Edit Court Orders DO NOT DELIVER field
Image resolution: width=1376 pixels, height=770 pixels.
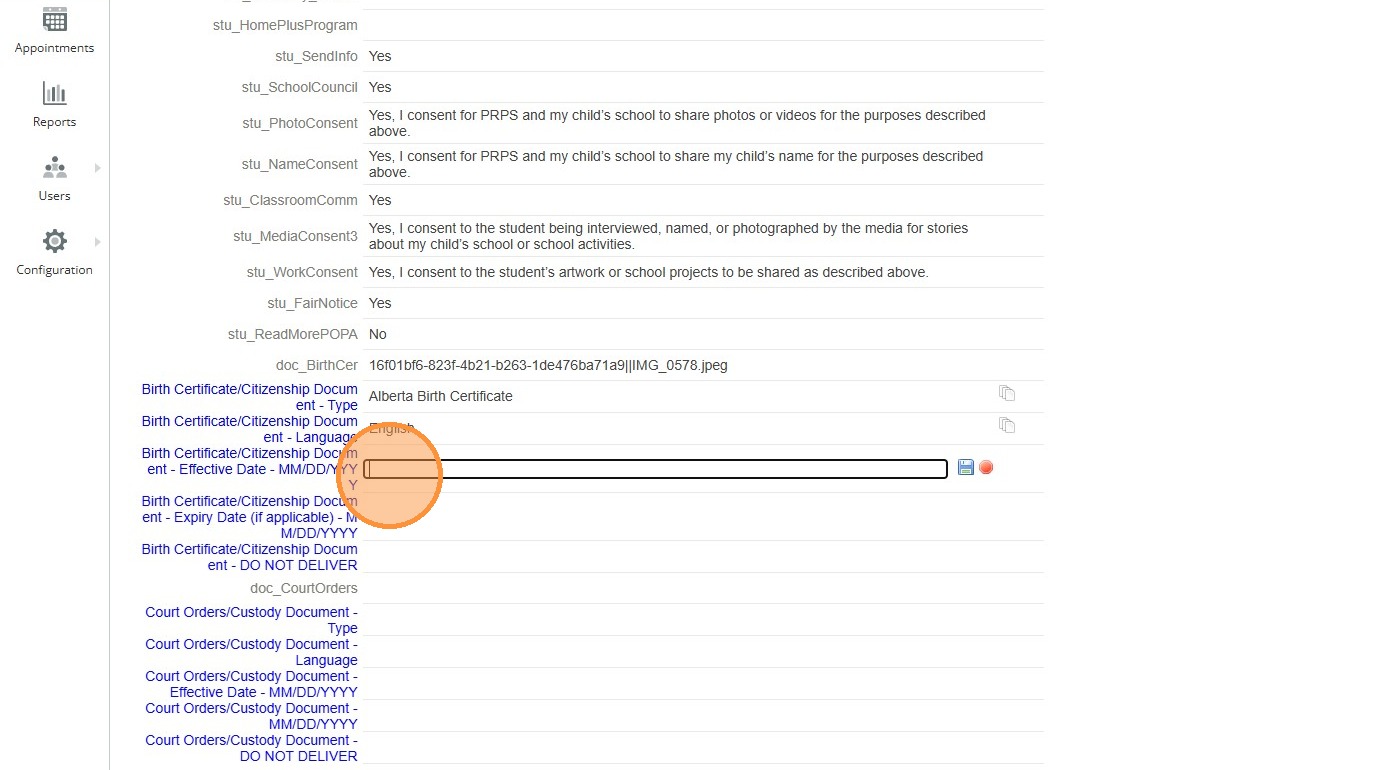coord(251,748)
